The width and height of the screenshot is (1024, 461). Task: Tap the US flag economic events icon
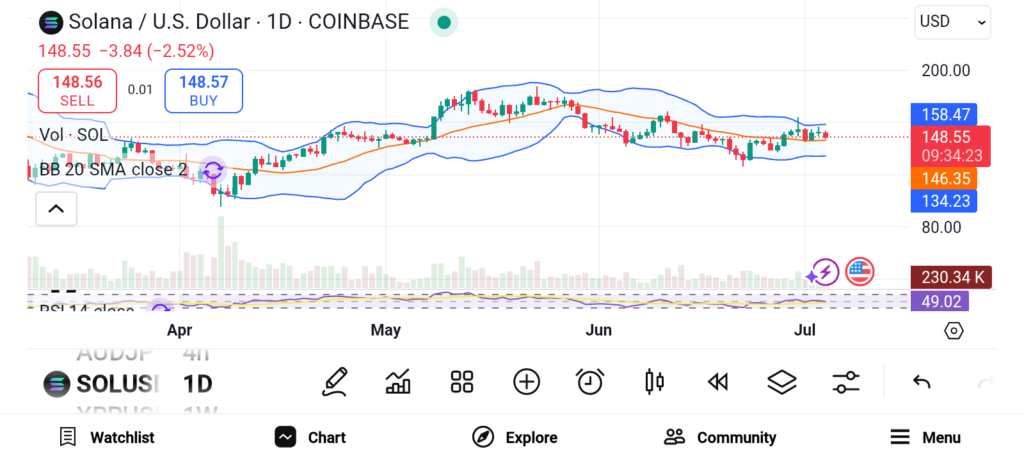pyautogui.click(x=859, y=271)
